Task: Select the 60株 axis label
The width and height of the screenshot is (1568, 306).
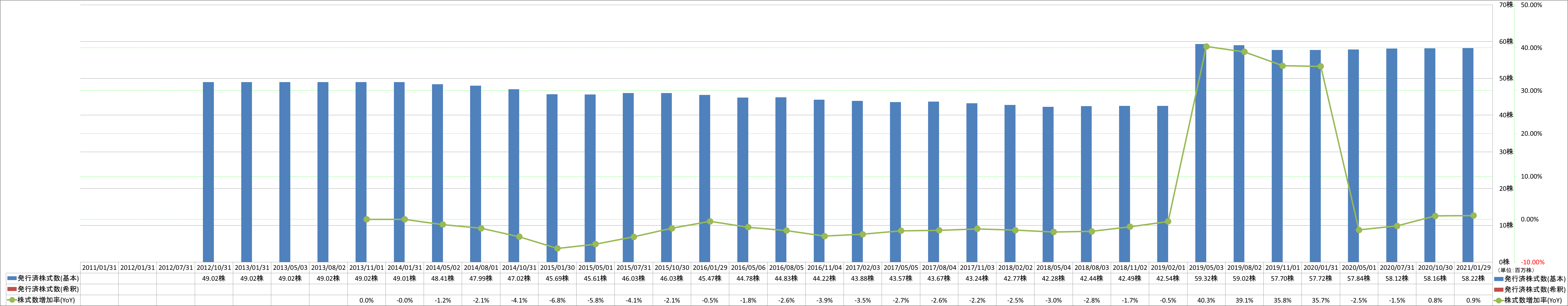Action: pyautogui.click(x=1506, y=41)
